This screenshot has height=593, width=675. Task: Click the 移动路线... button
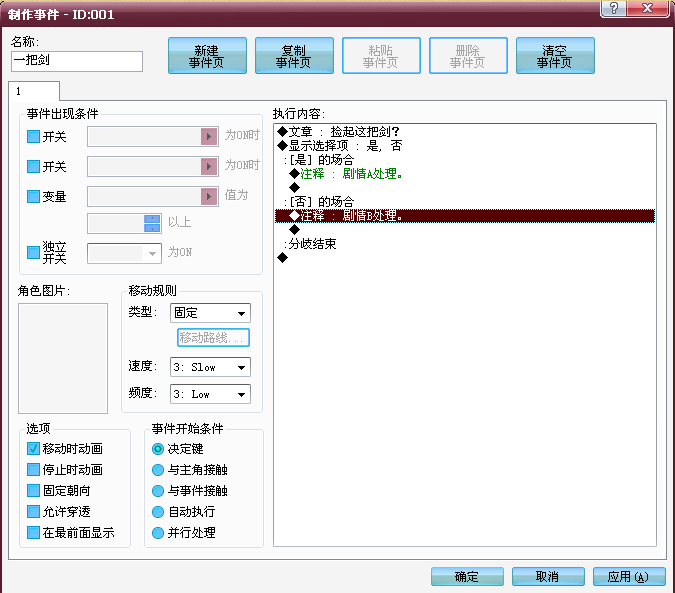[x=213, y=337]
